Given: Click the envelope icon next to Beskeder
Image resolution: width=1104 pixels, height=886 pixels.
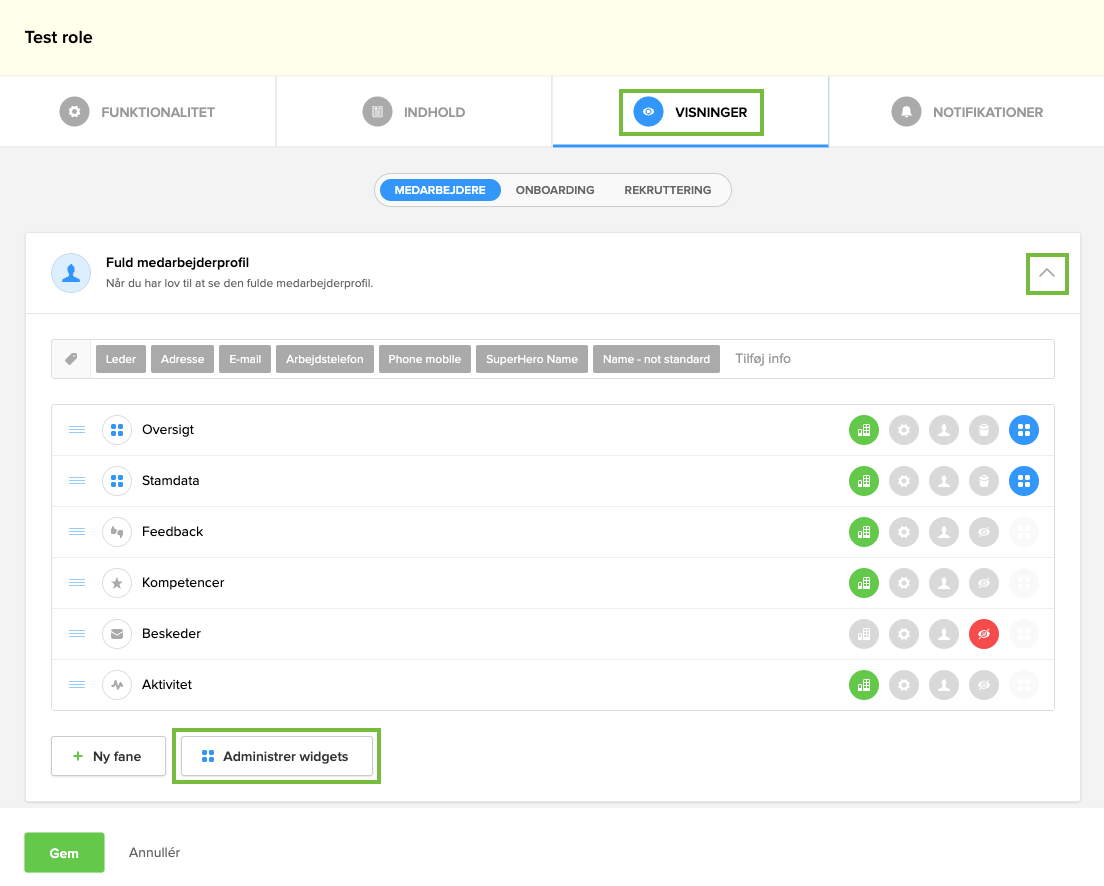Looking at the screenshot, I should coord(117,634).
